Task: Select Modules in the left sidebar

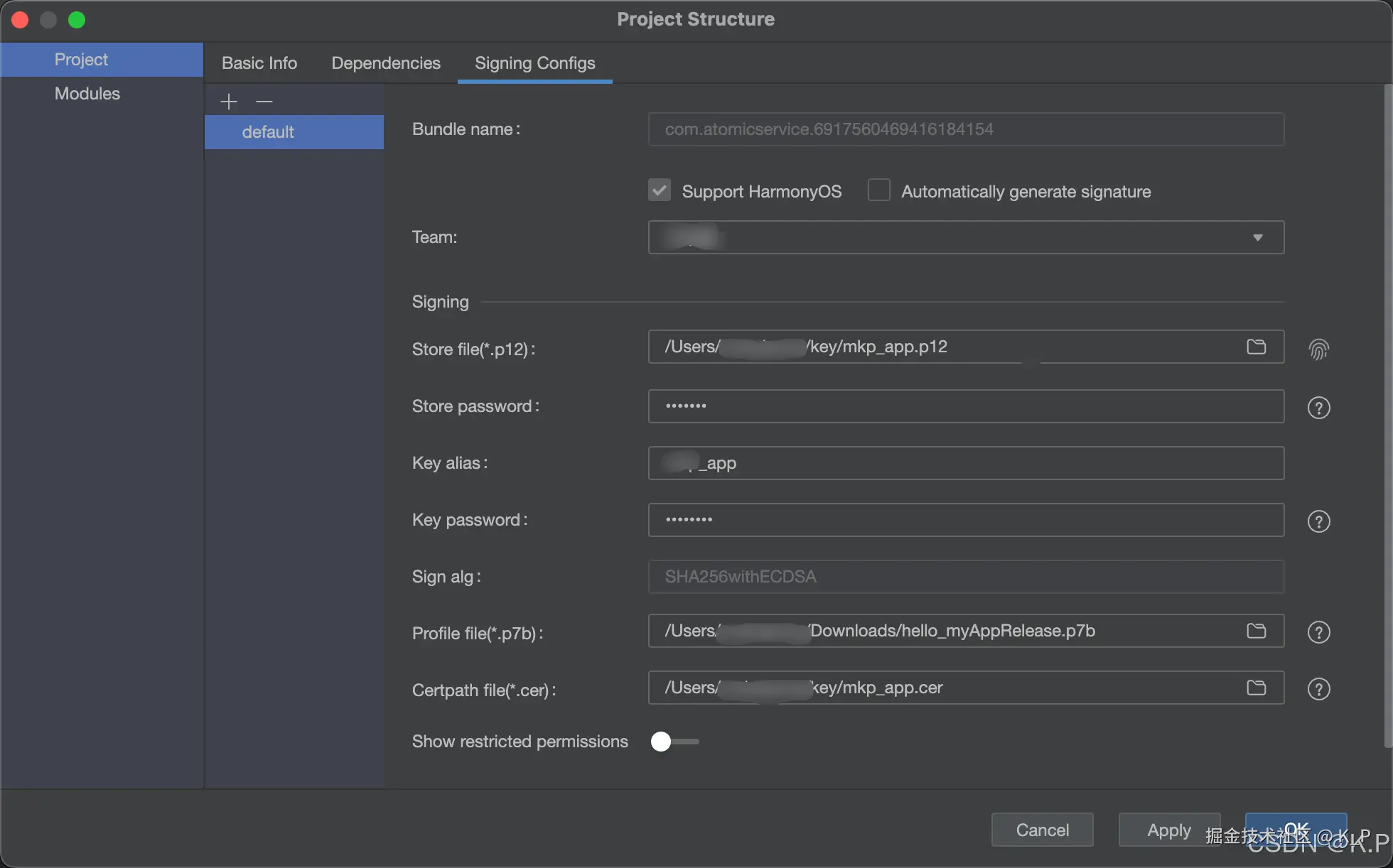Action: click(x=87, y=94)
